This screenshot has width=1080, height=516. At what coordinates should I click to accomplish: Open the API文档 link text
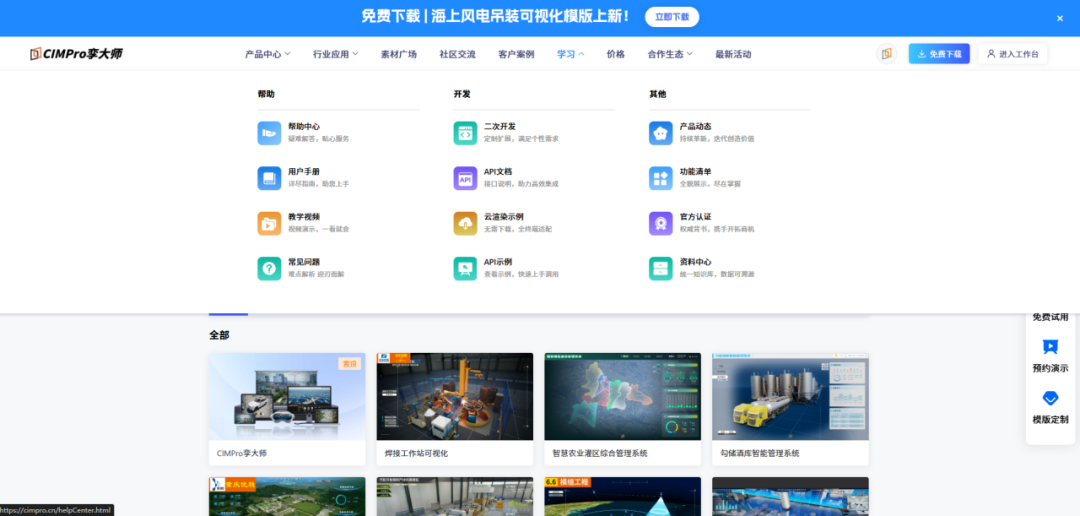[498, 172]
